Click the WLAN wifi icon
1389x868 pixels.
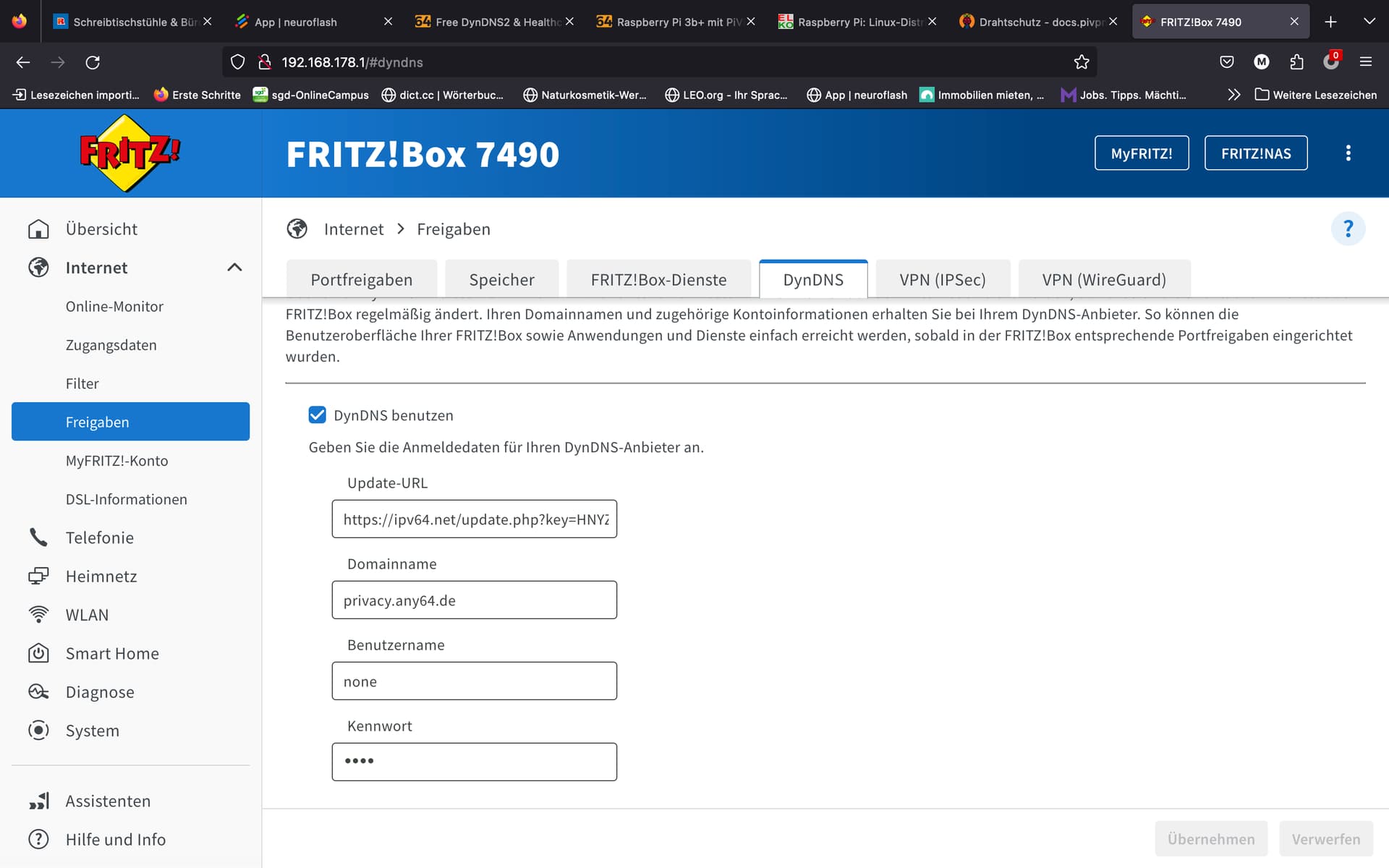point(38,614)
